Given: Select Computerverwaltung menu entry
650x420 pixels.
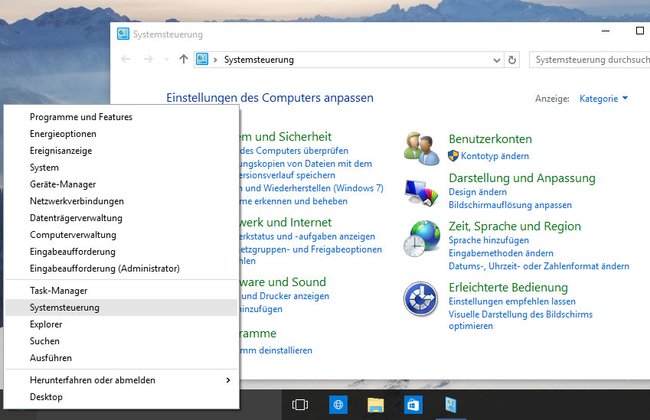Looking at the screenshot, I should 122,235.
